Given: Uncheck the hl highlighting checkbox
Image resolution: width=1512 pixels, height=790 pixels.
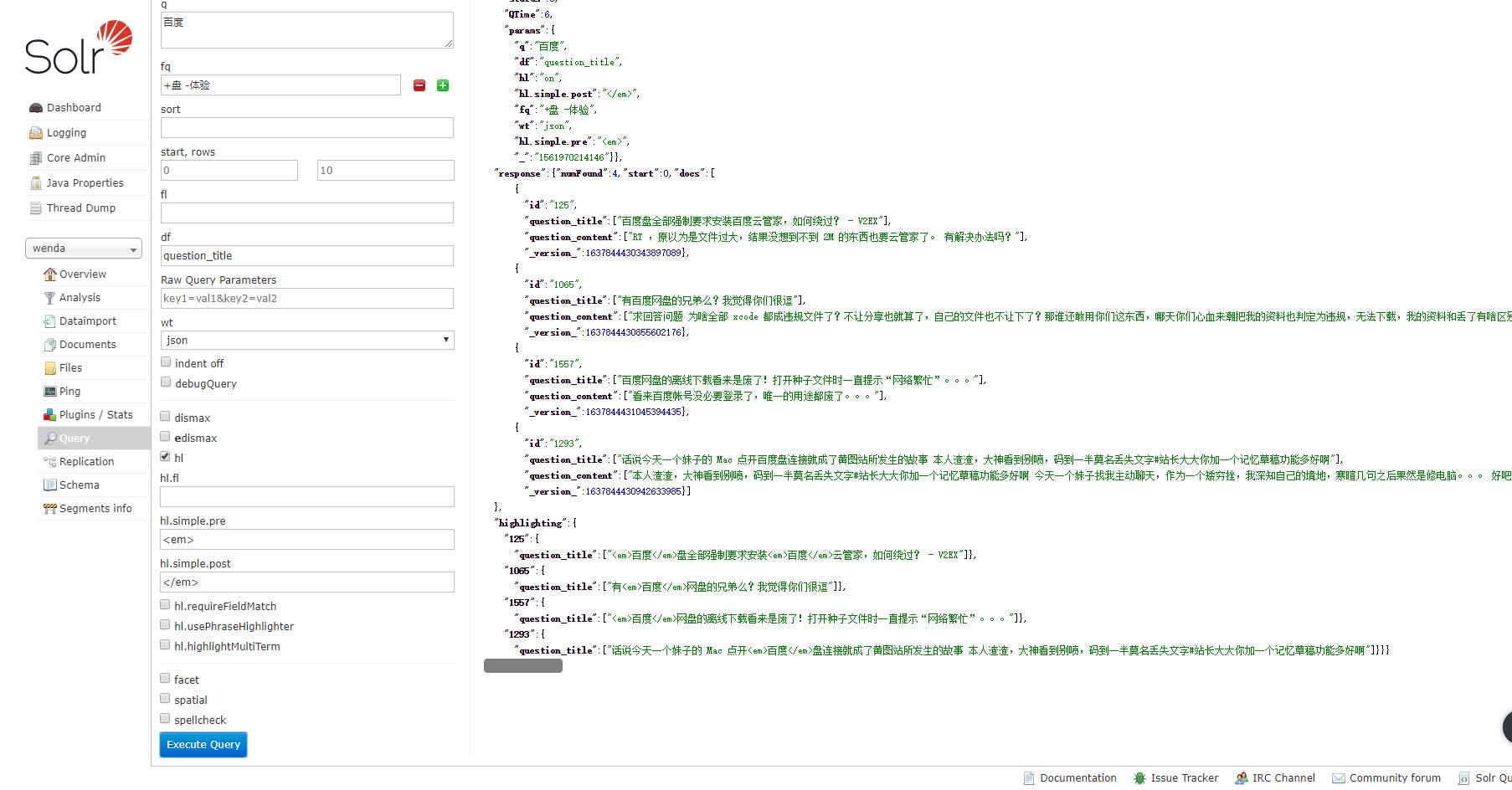Looking at the screenshot, I should (166, 457).
